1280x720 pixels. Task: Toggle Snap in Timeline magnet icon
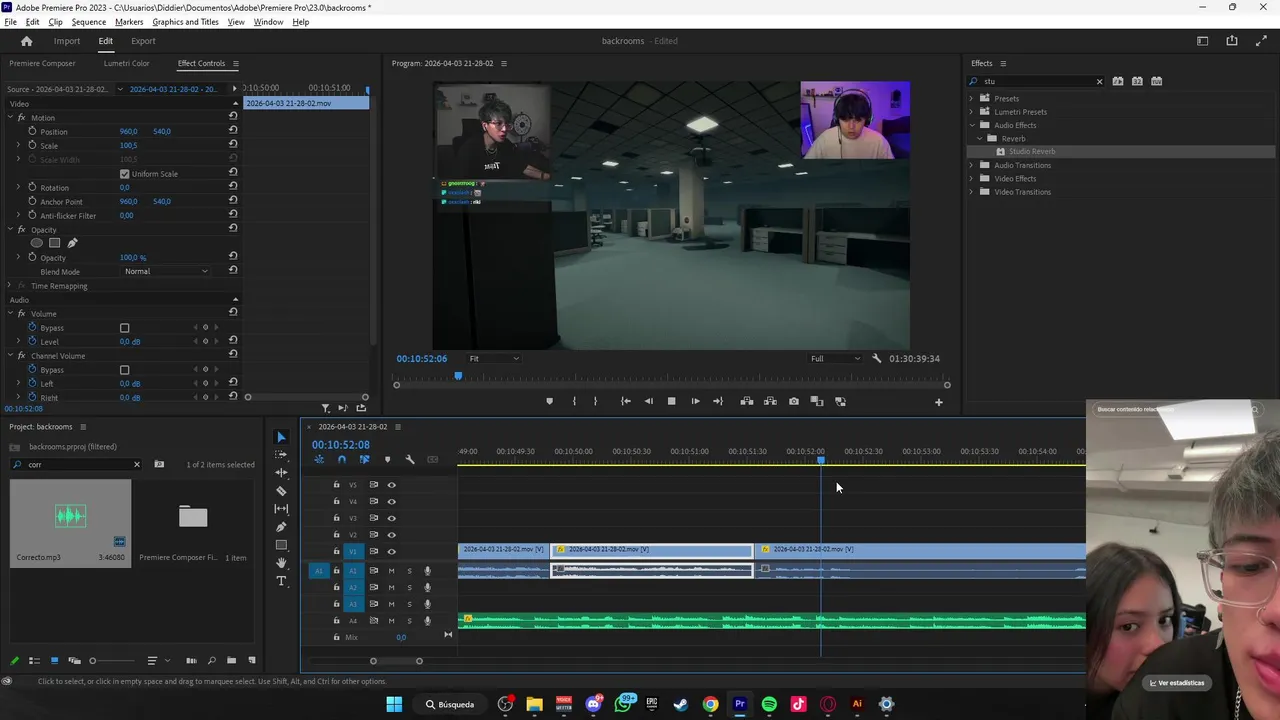click(x=342, y=460)
